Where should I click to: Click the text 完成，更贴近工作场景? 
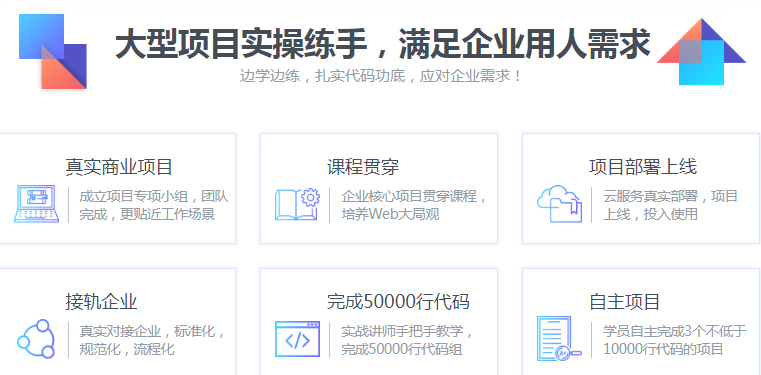click(147, 214)
